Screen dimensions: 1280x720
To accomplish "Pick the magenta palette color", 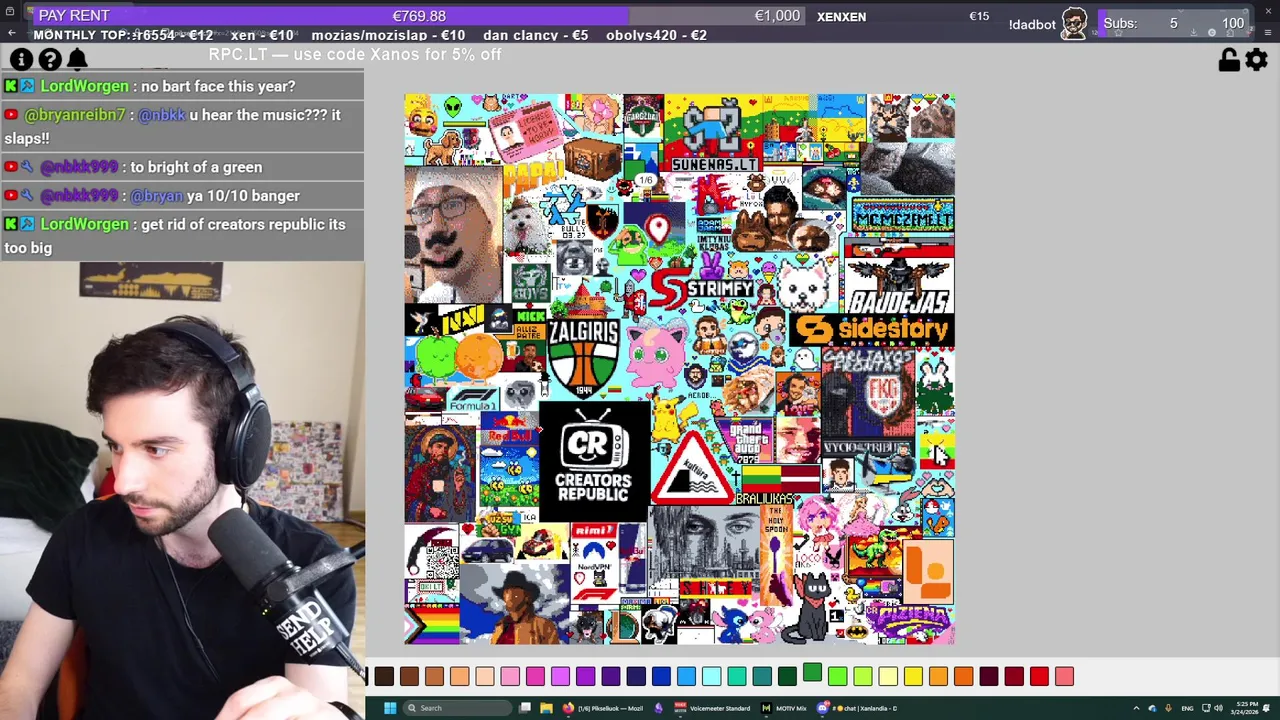I will (x=535, y=677).
